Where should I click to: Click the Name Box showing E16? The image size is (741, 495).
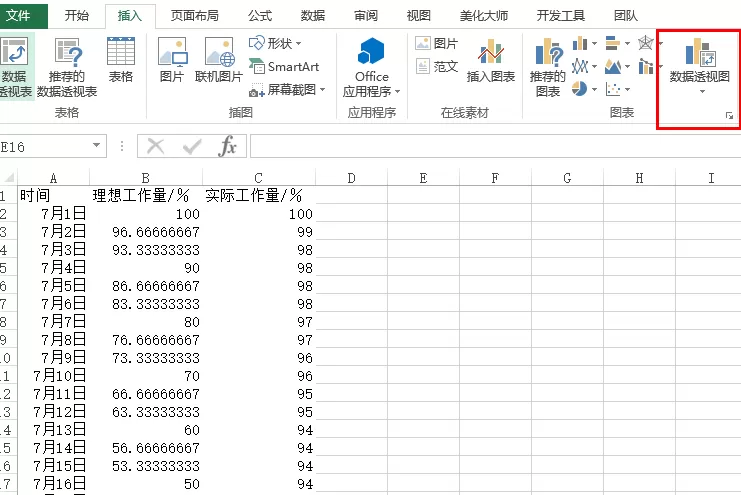pos(45,146)
